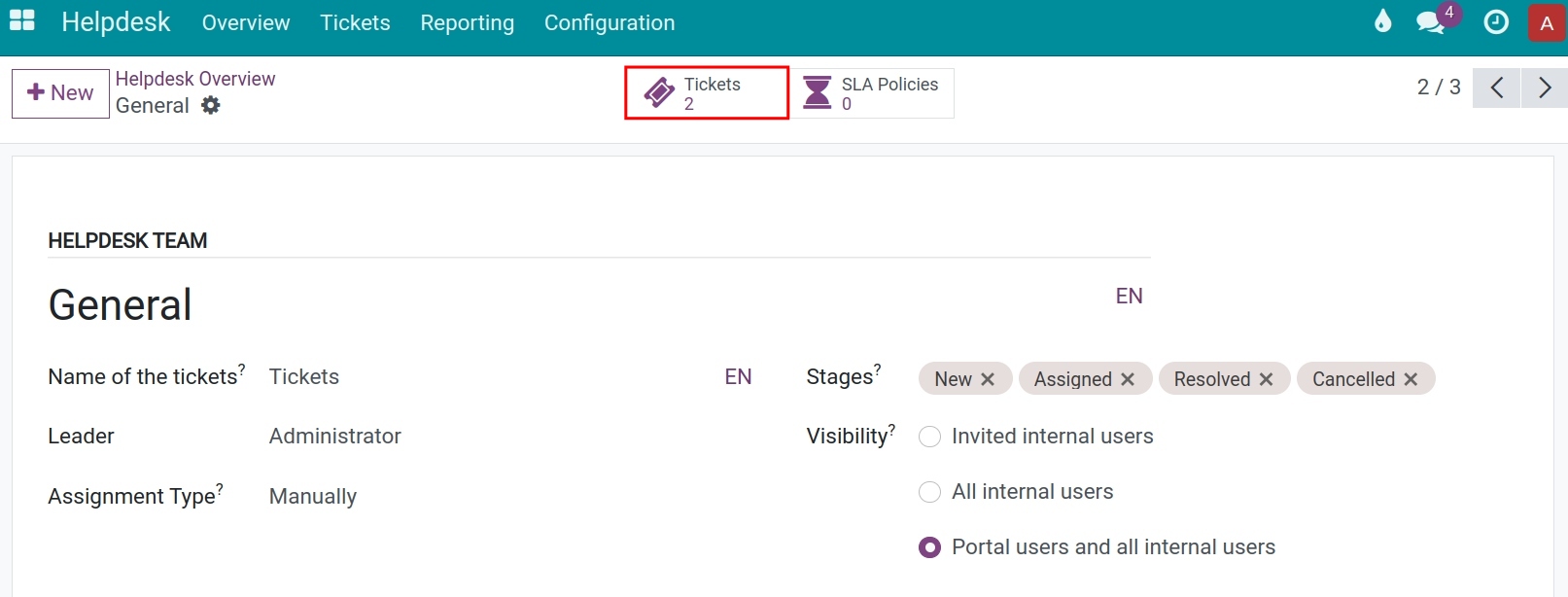
Task: Click the EN translate button for ticket name
Action: (738, 376)
